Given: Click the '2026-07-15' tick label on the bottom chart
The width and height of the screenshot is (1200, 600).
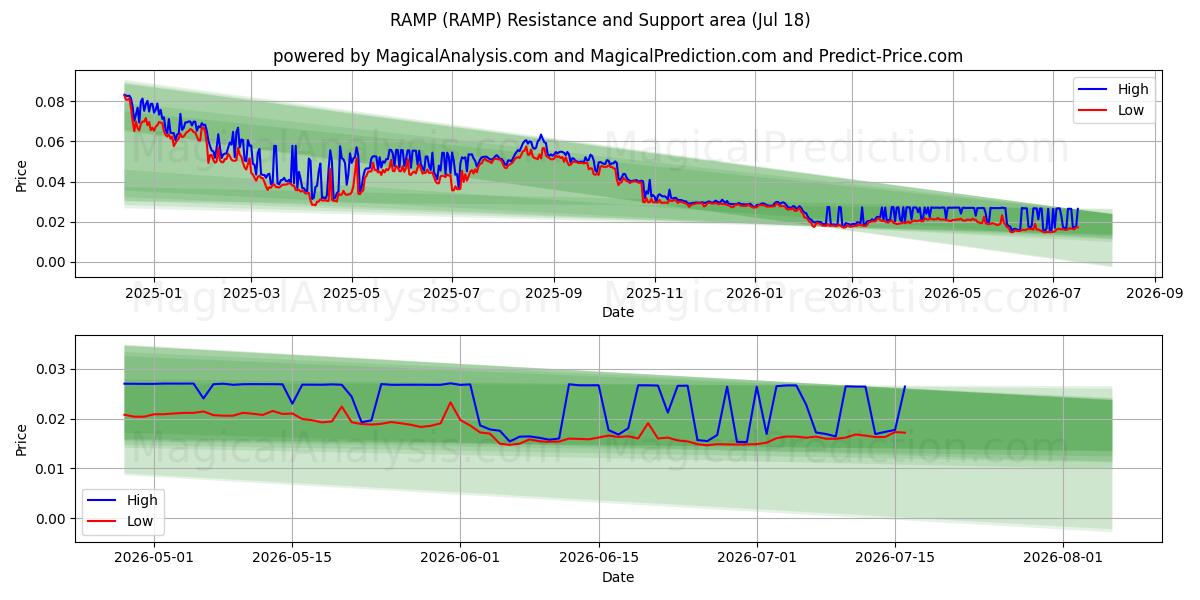Looking at the screenshot, I should (x=895, y=559).
